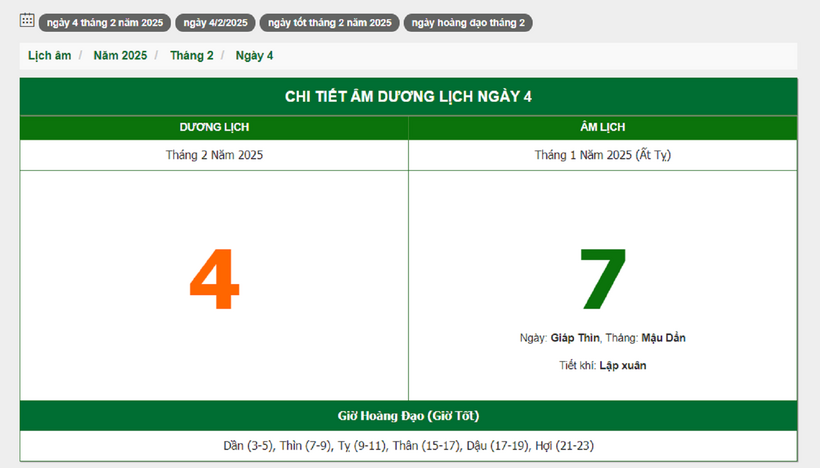Click the 'ÂM LỊCH' column header
The image size is (820, 468).
pos(602,127)
